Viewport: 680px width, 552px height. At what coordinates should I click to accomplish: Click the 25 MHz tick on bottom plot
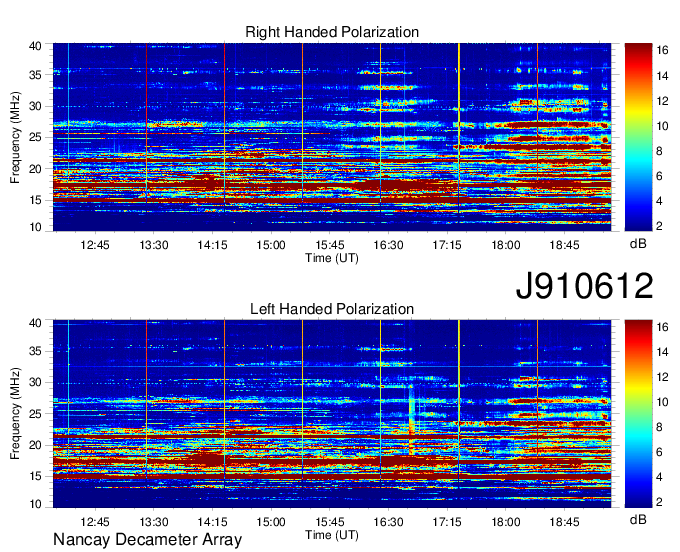pyautogui.click(x=35, y=415)
